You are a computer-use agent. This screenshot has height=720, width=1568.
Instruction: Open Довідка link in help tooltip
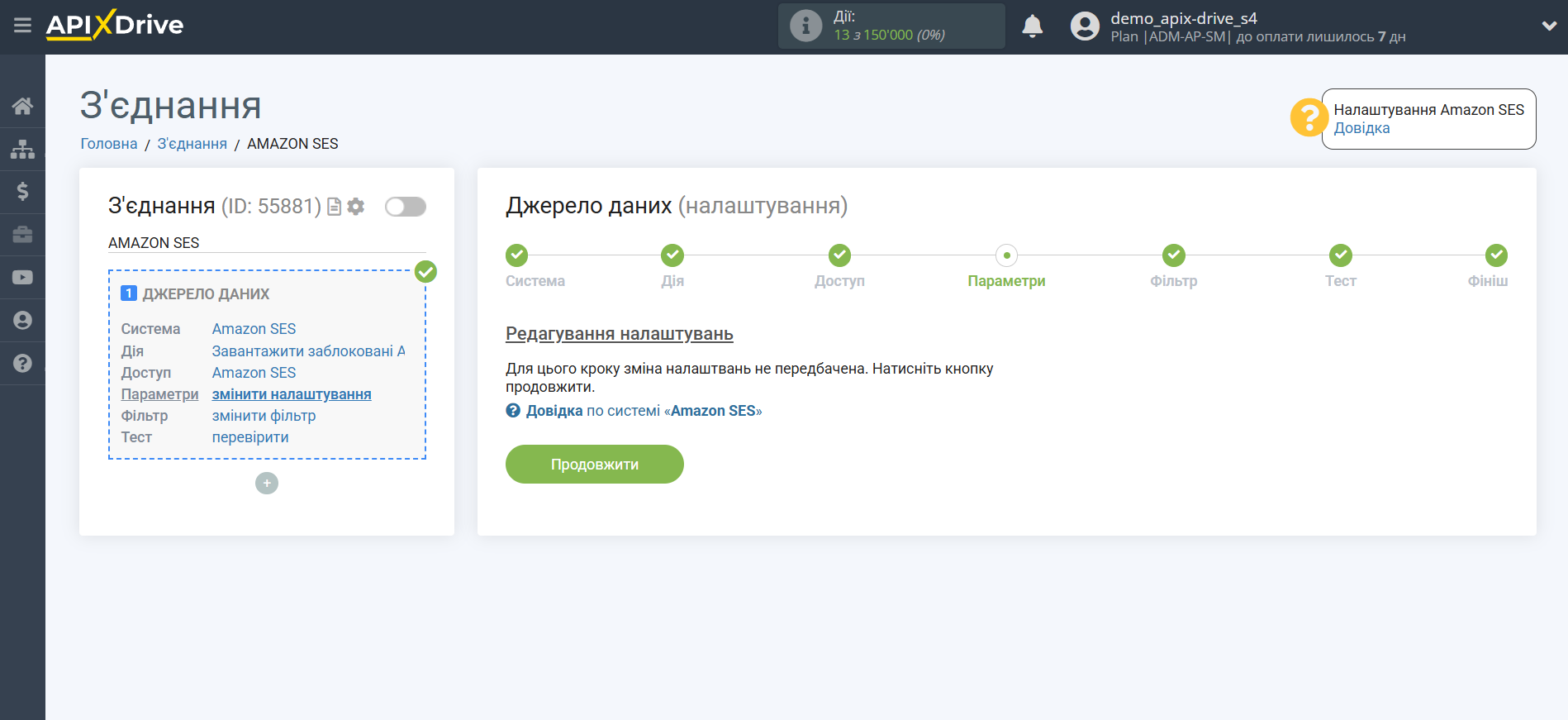(1361, 128)
